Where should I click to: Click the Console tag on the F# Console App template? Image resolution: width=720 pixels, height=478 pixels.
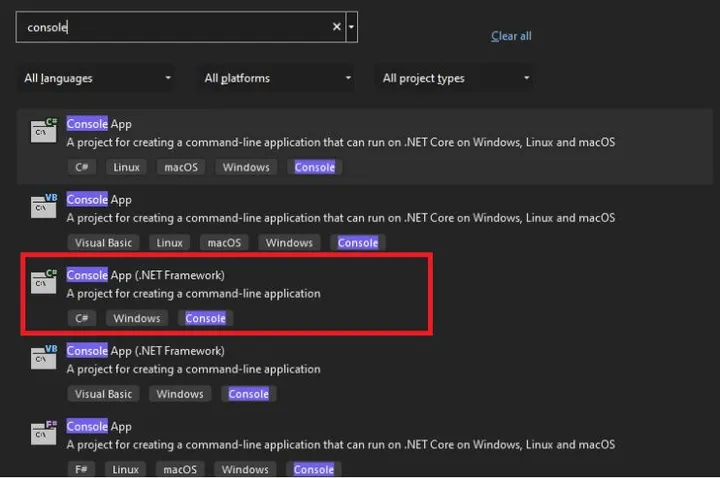point(314,469)
